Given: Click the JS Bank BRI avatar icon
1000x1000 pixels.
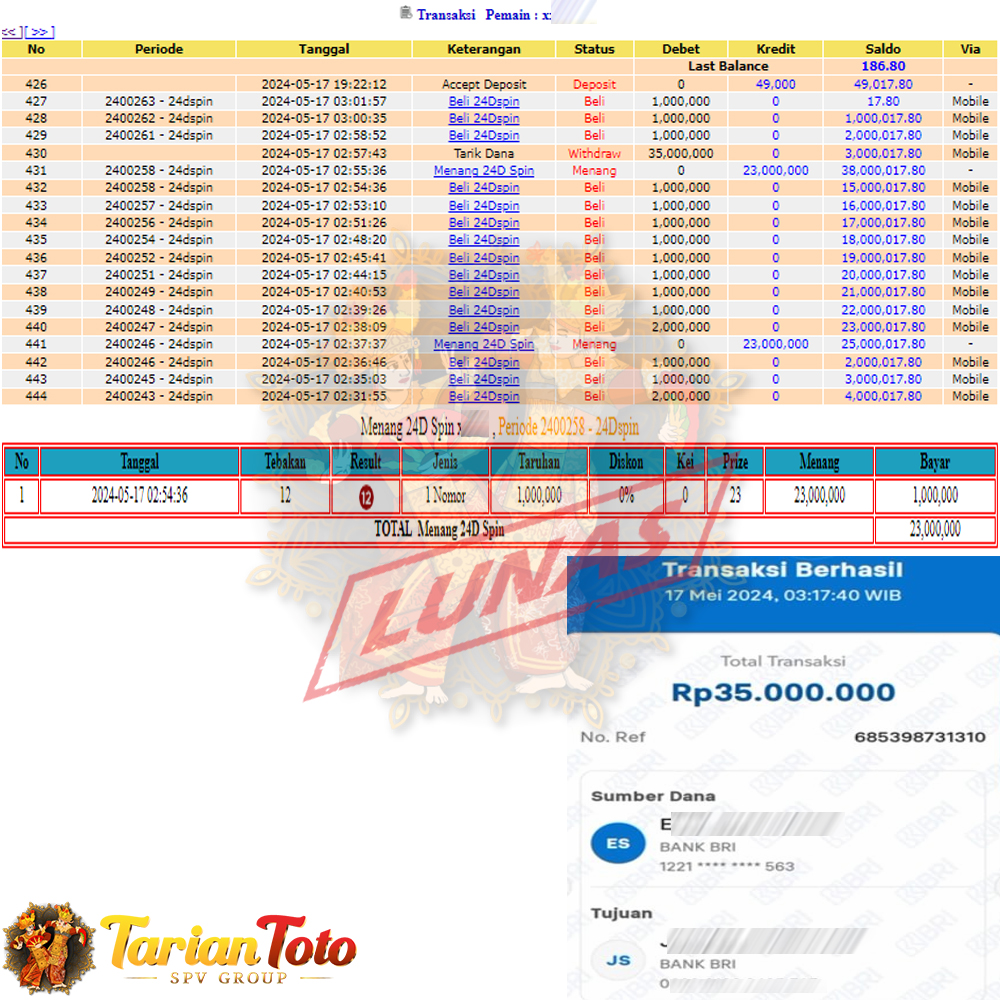Looking at the screenshot, I should (617, 959).
